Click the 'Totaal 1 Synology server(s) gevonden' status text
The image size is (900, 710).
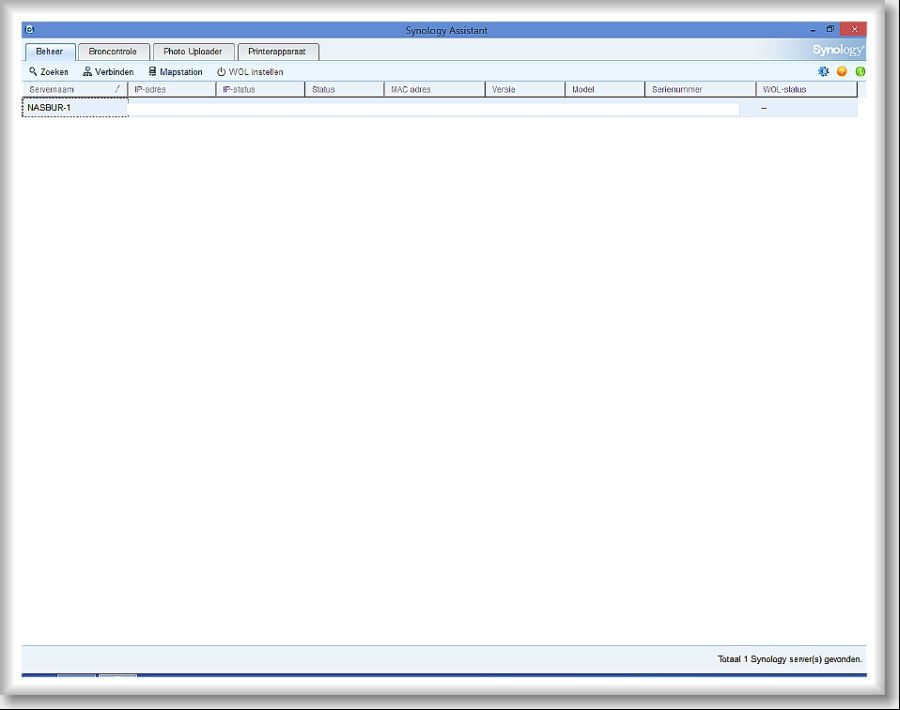coord(790,659)
